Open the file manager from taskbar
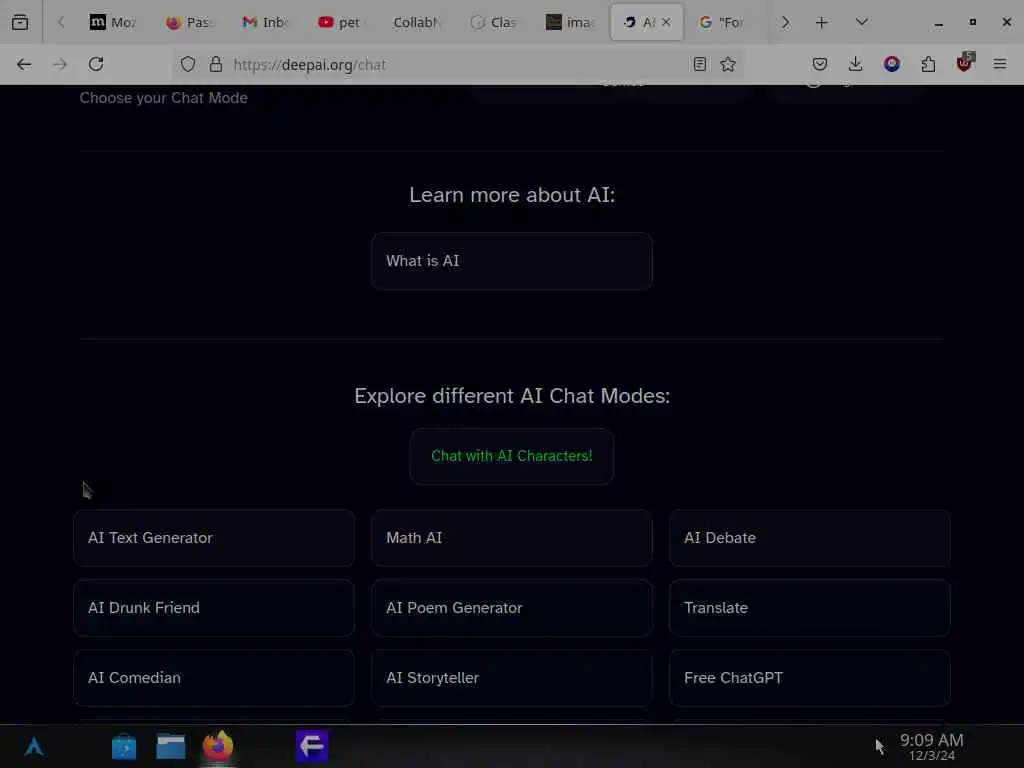The height and width of the screenshot is (768, 1024). point(170,746)
